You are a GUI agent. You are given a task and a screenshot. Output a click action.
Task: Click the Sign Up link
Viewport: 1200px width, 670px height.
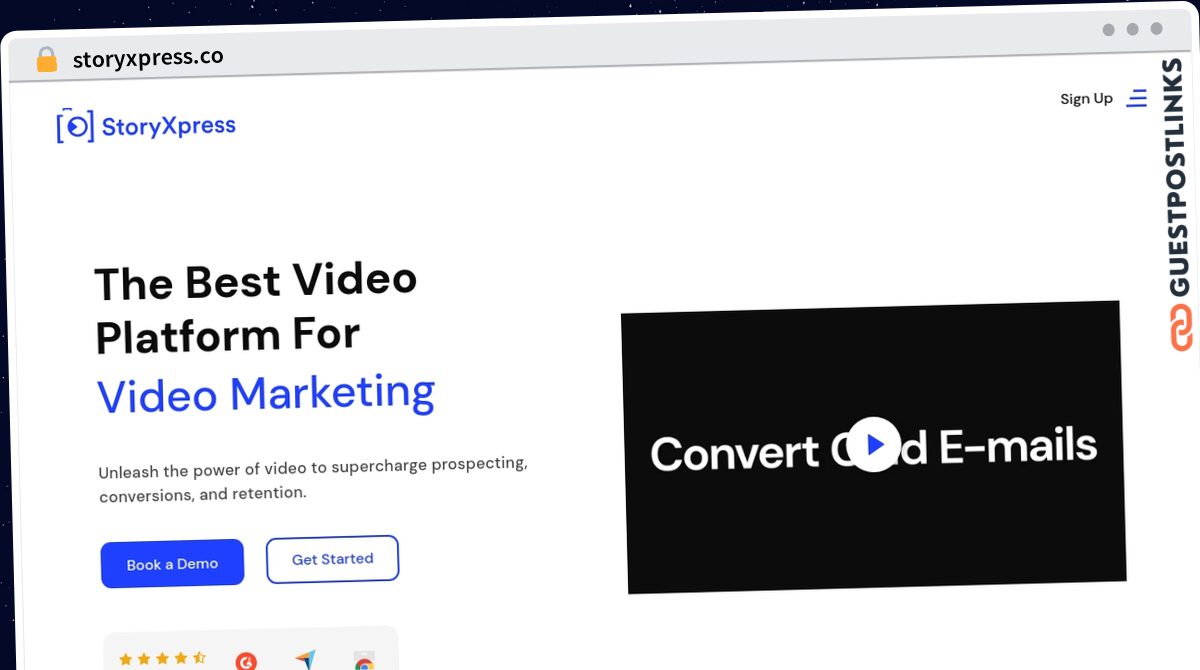click(x=1086, y=98)
